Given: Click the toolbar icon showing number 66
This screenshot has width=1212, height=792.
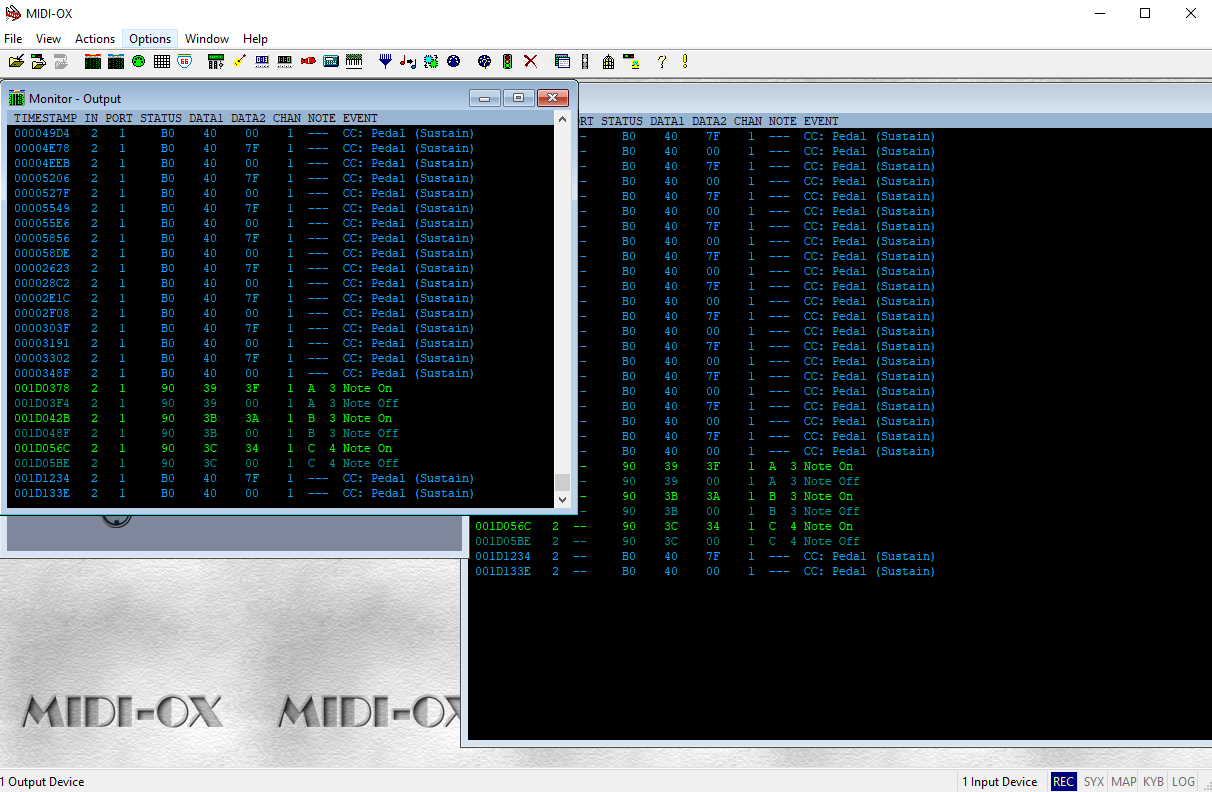Looking at the screenshot, I should click(184, 61).
